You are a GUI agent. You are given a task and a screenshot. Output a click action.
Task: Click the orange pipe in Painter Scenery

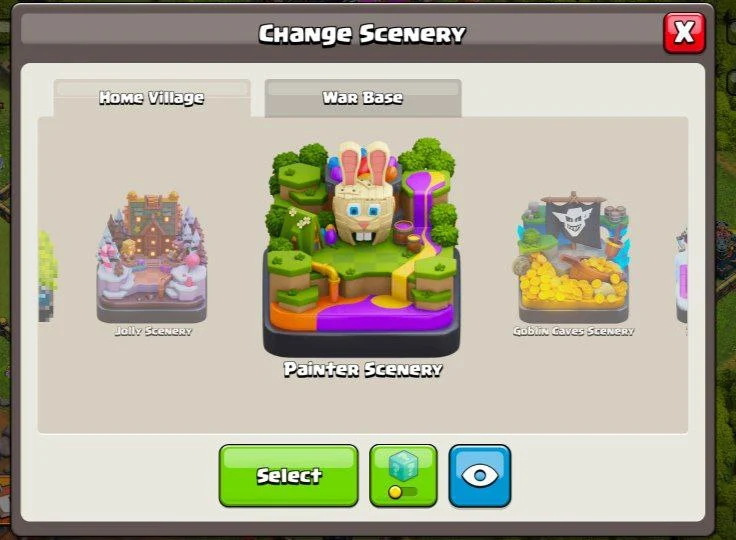point(328,278)
